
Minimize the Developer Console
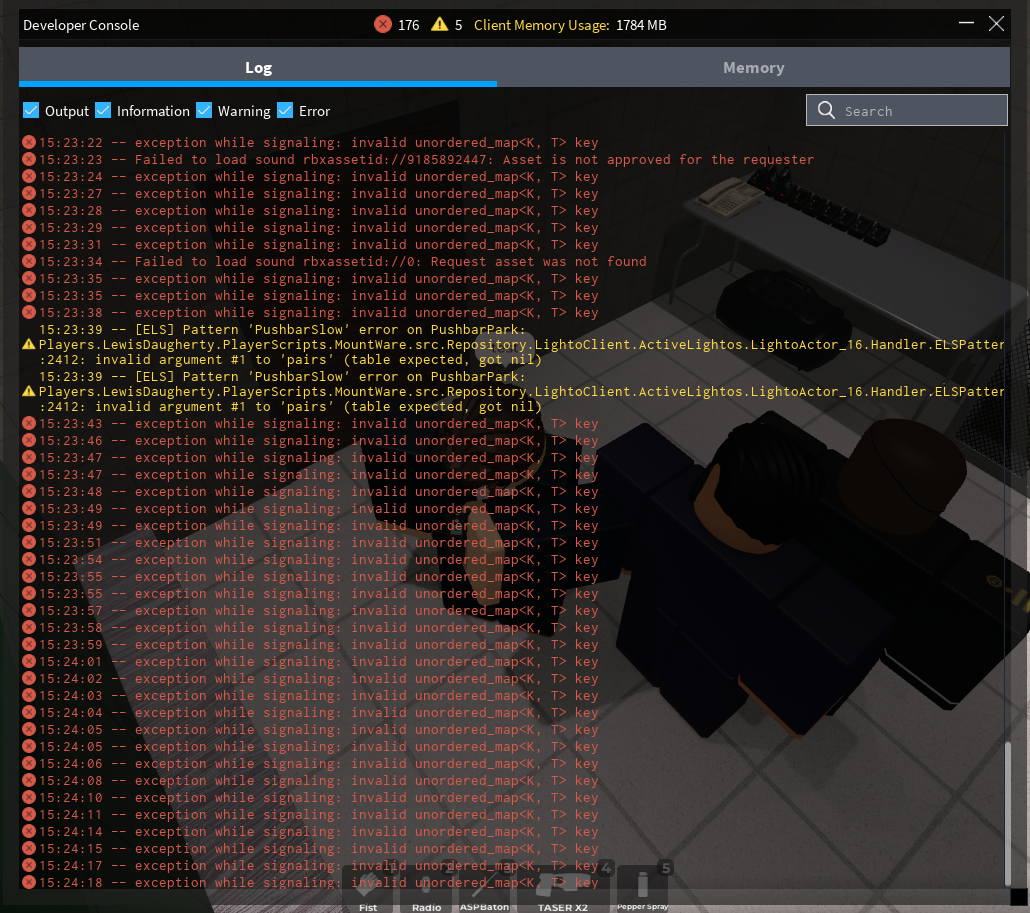(x=965, y=25)
